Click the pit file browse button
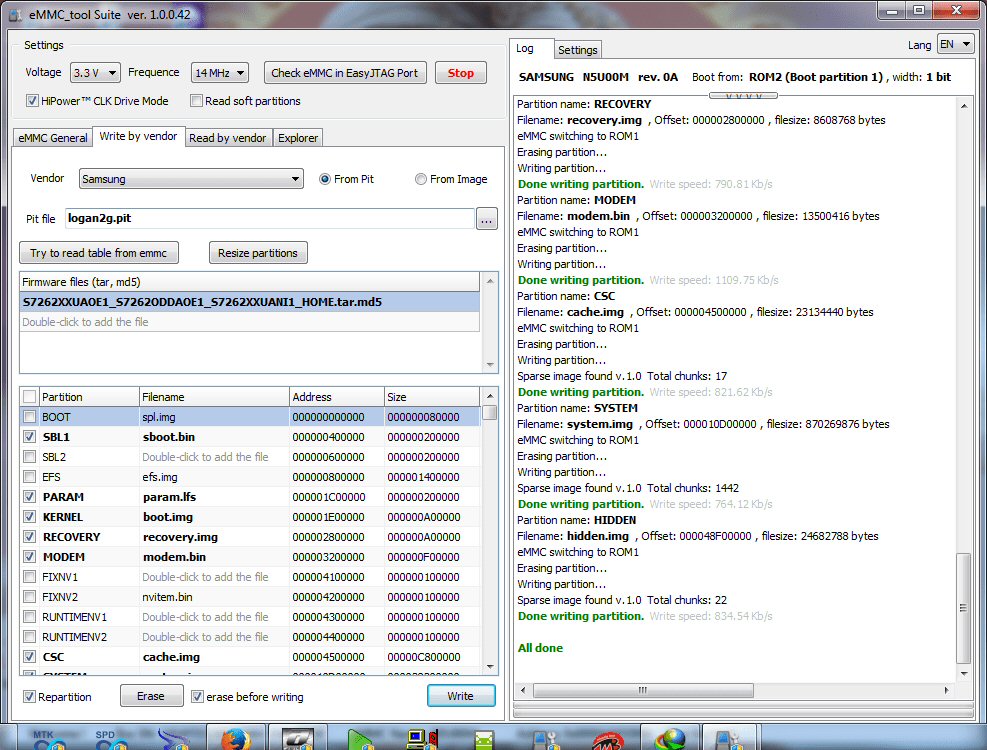 (486, 219)
